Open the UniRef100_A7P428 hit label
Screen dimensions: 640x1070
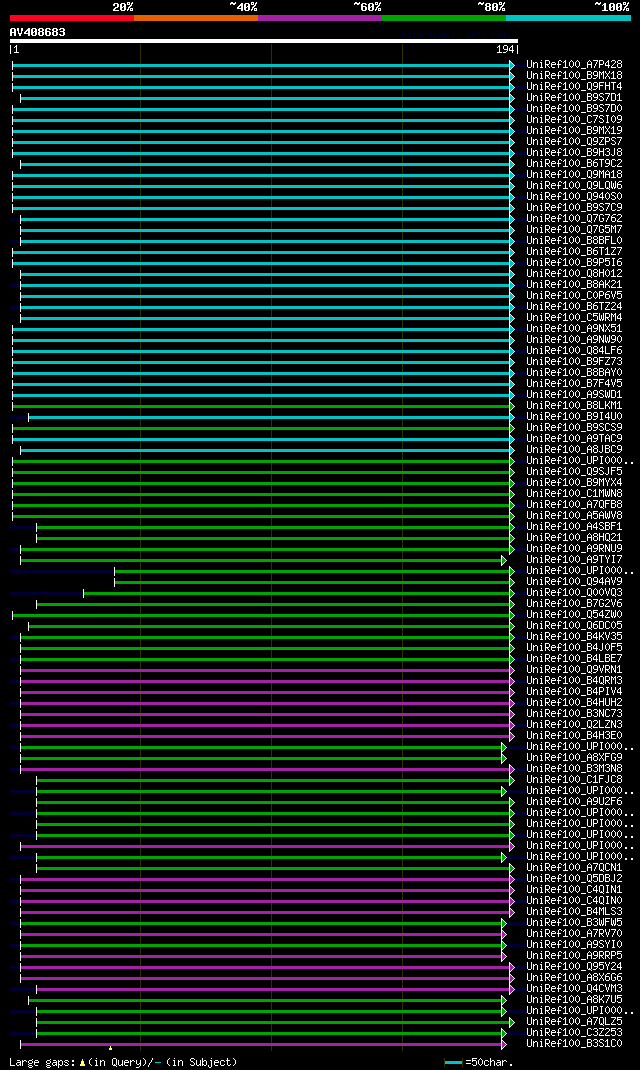pos(574,65)
